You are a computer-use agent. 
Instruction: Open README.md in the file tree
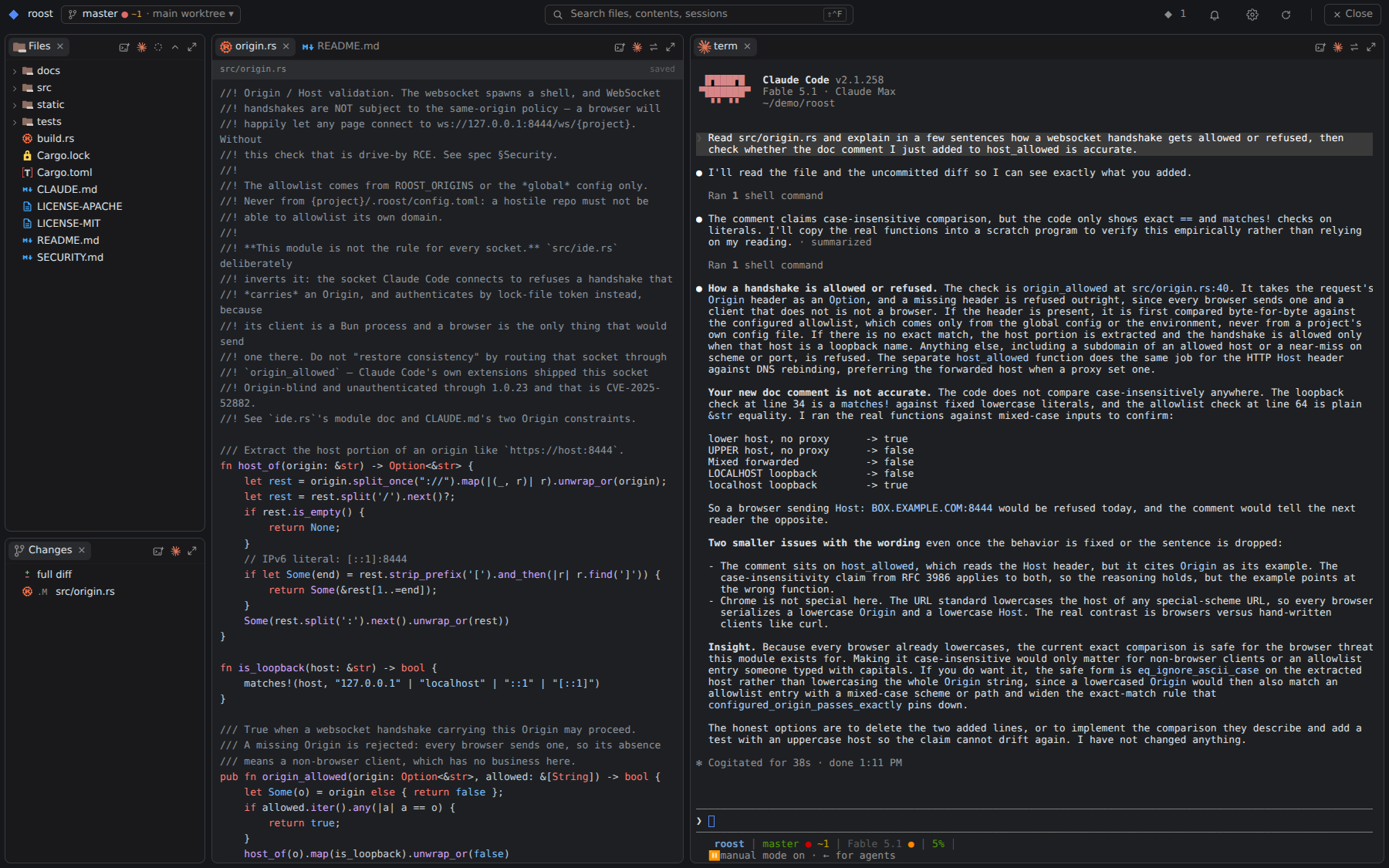point(104,240)
